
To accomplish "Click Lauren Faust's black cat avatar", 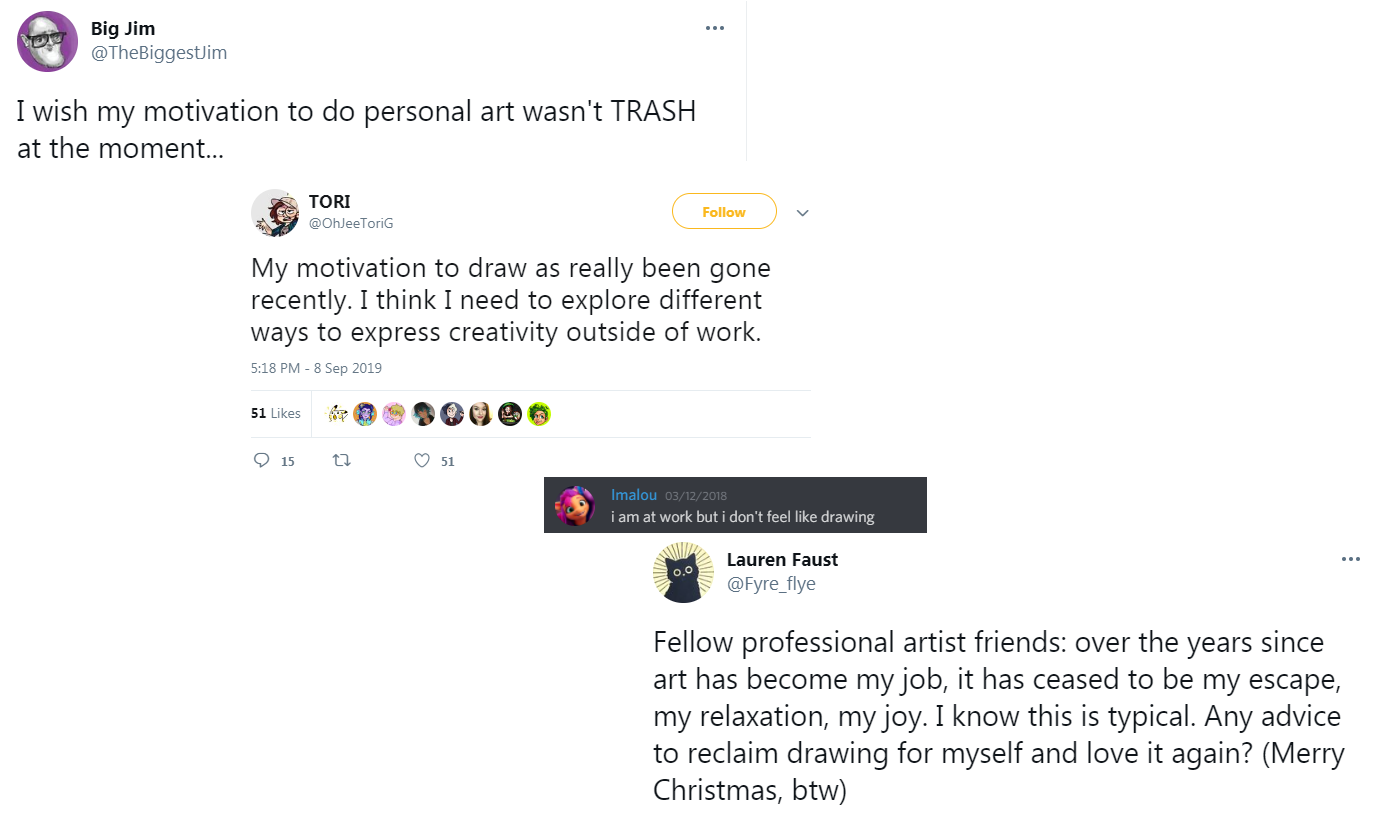I will [682, 573].
